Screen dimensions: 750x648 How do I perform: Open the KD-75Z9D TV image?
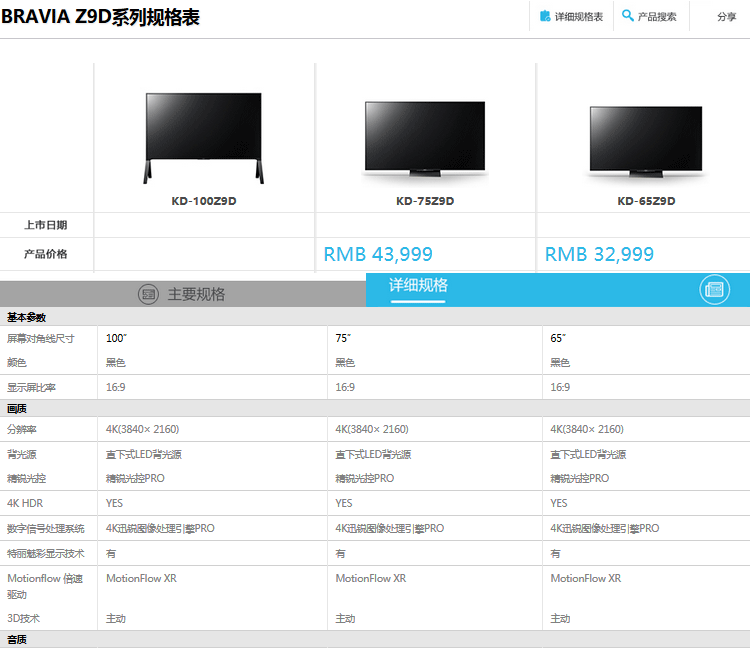click(425, 139)
